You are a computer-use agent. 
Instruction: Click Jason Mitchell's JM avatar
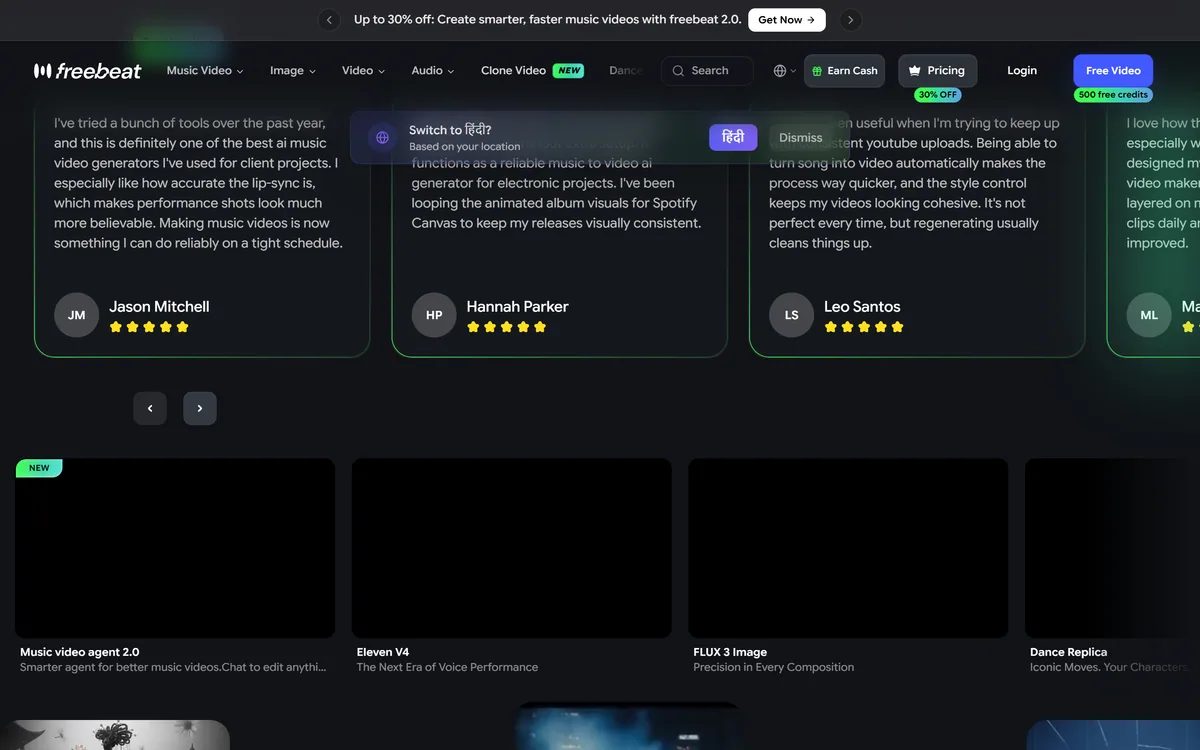77,315
